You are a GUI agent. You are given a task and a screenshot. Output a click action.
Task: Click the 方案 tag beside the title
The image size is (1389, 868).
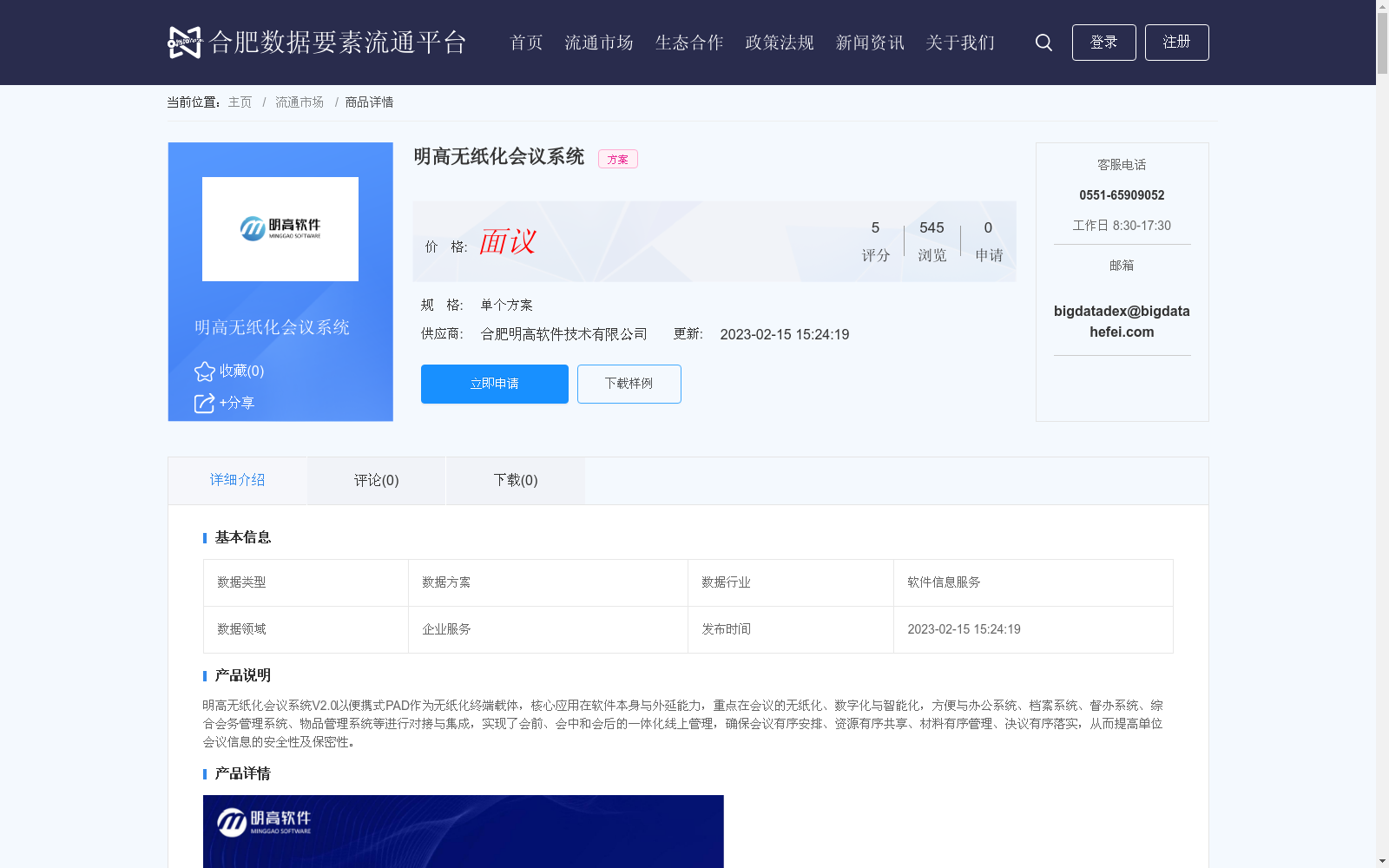(617, 159)
